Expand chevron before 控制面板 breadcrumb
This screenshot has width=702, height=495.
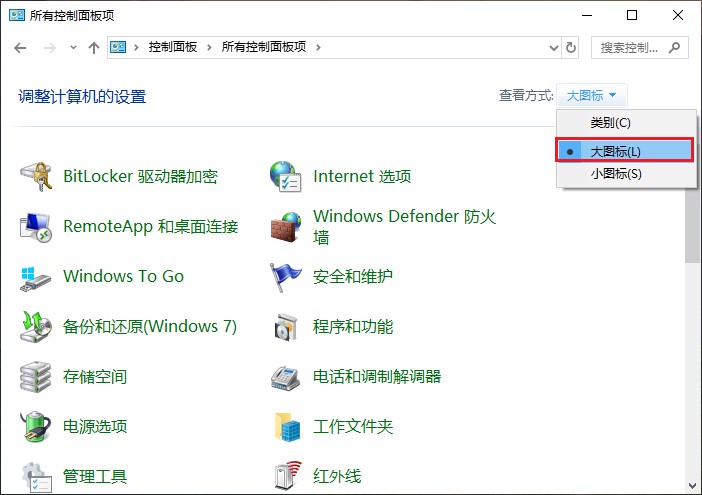pos(137,47)
